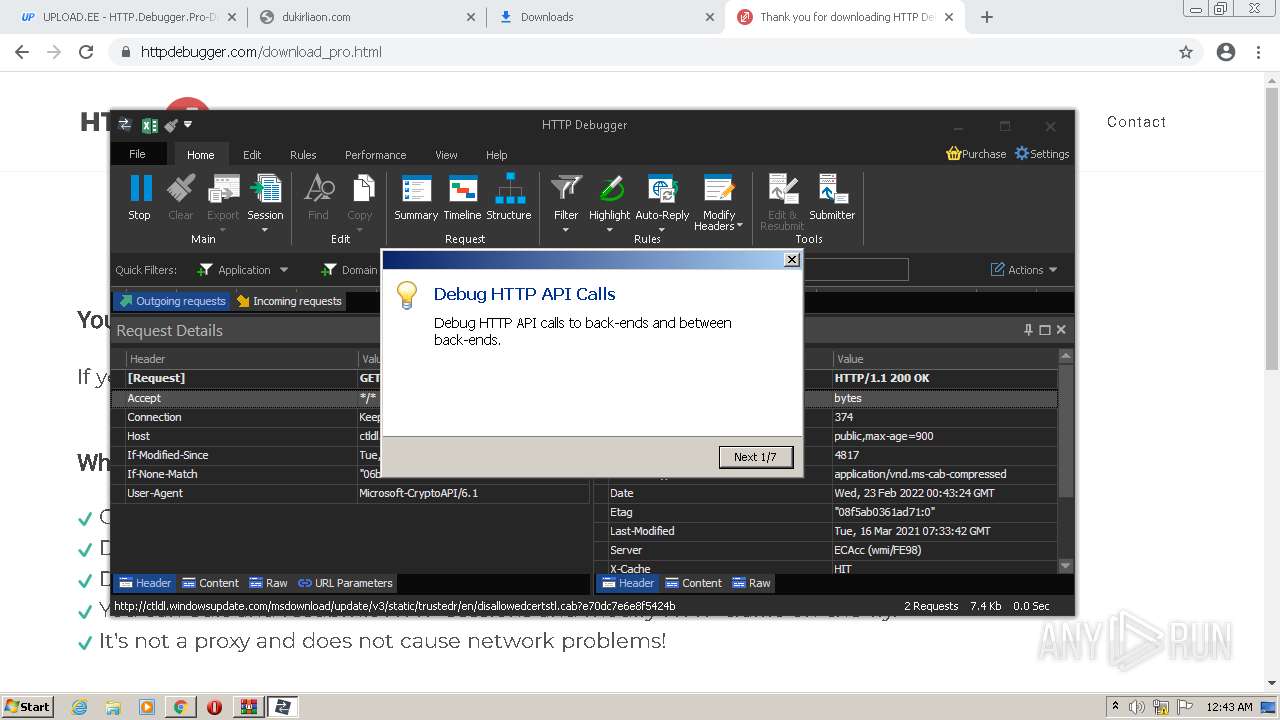
Task: Select the User-Agent header row
Action: [x=350, y=493]
